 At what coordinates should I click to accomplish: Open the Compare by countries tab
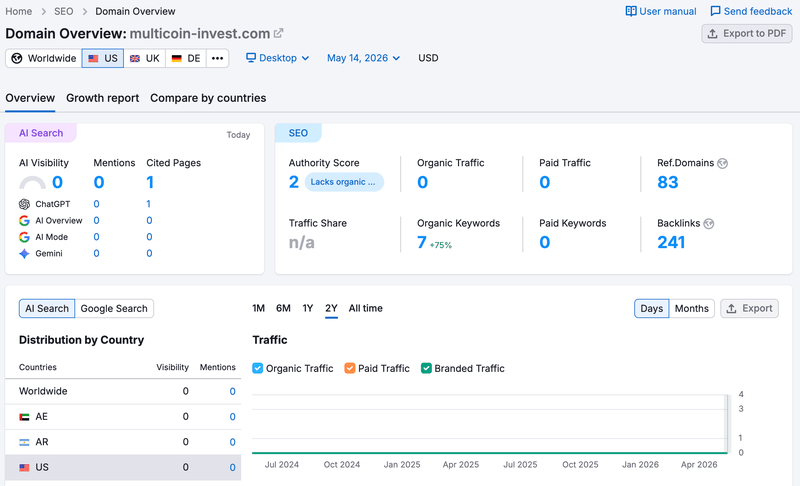click(208, 98)
